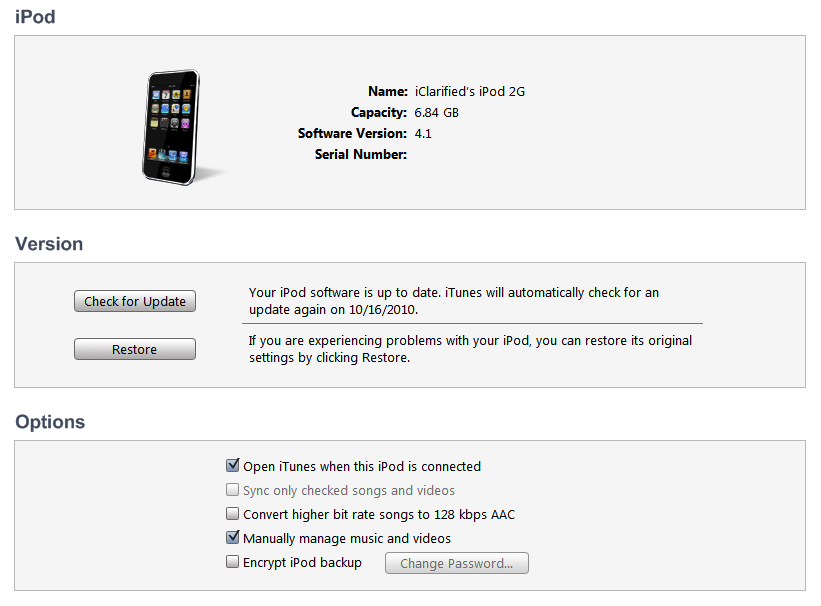The image size is (821, 606).
Task: Click the Options section heading
Action: [x=50, y=422]
